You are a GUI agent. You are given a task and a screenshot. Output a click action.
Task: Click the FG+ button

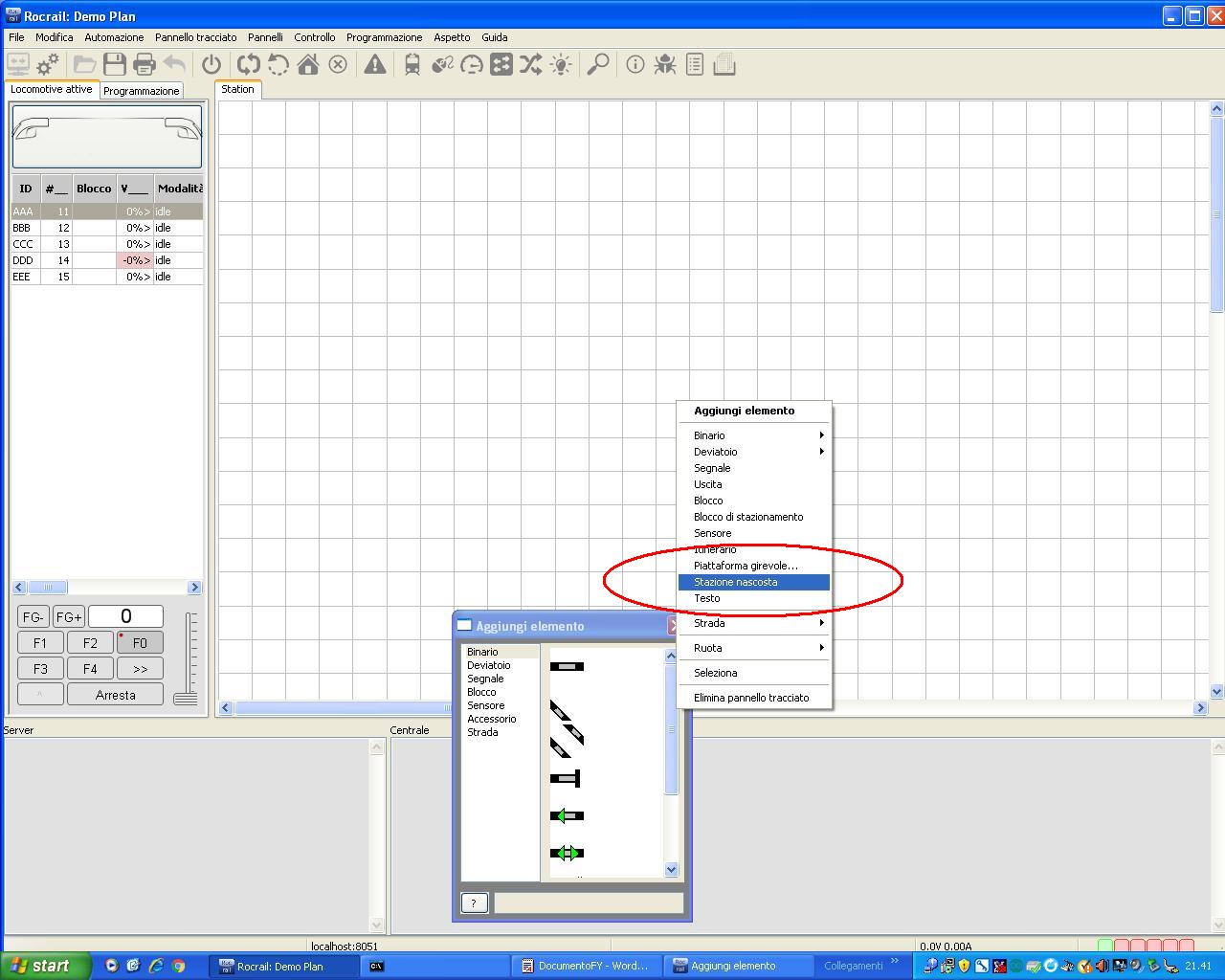coord(69,616)
